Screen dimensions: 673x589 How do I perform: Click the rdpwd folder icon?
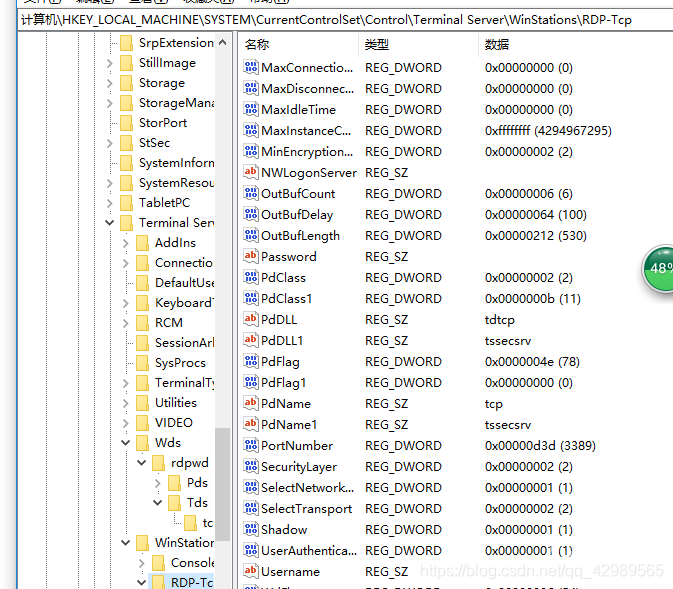pyautogui.click(x=158, y=463)
